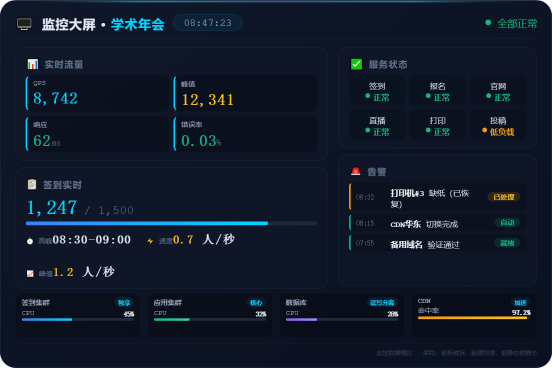This screenshot has width=552, height=368.
Task: Click the 数据库 CPU purple usage bar
Action: coord(342,320)
